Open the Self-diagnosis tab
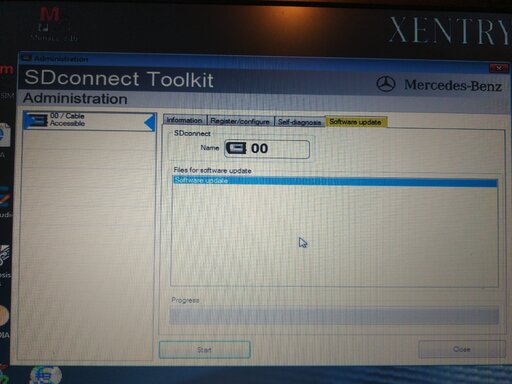 click(299, 122)
